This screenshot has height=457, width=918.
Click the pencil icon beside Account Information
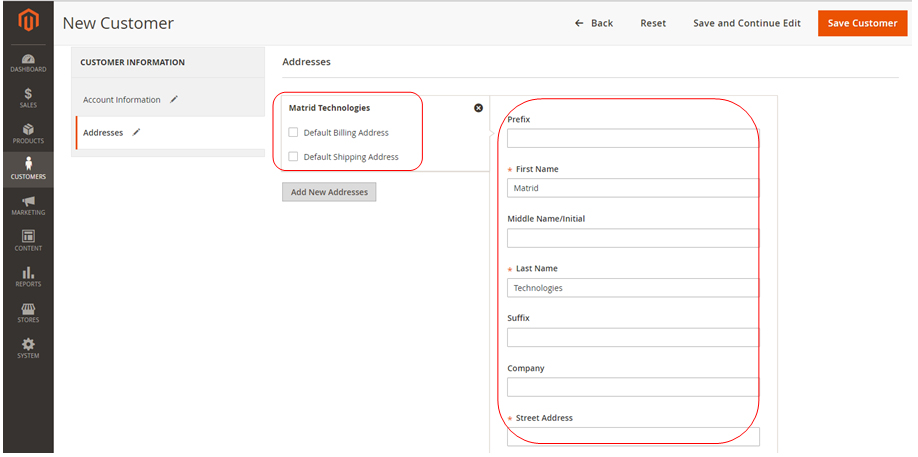coord(173,99)
